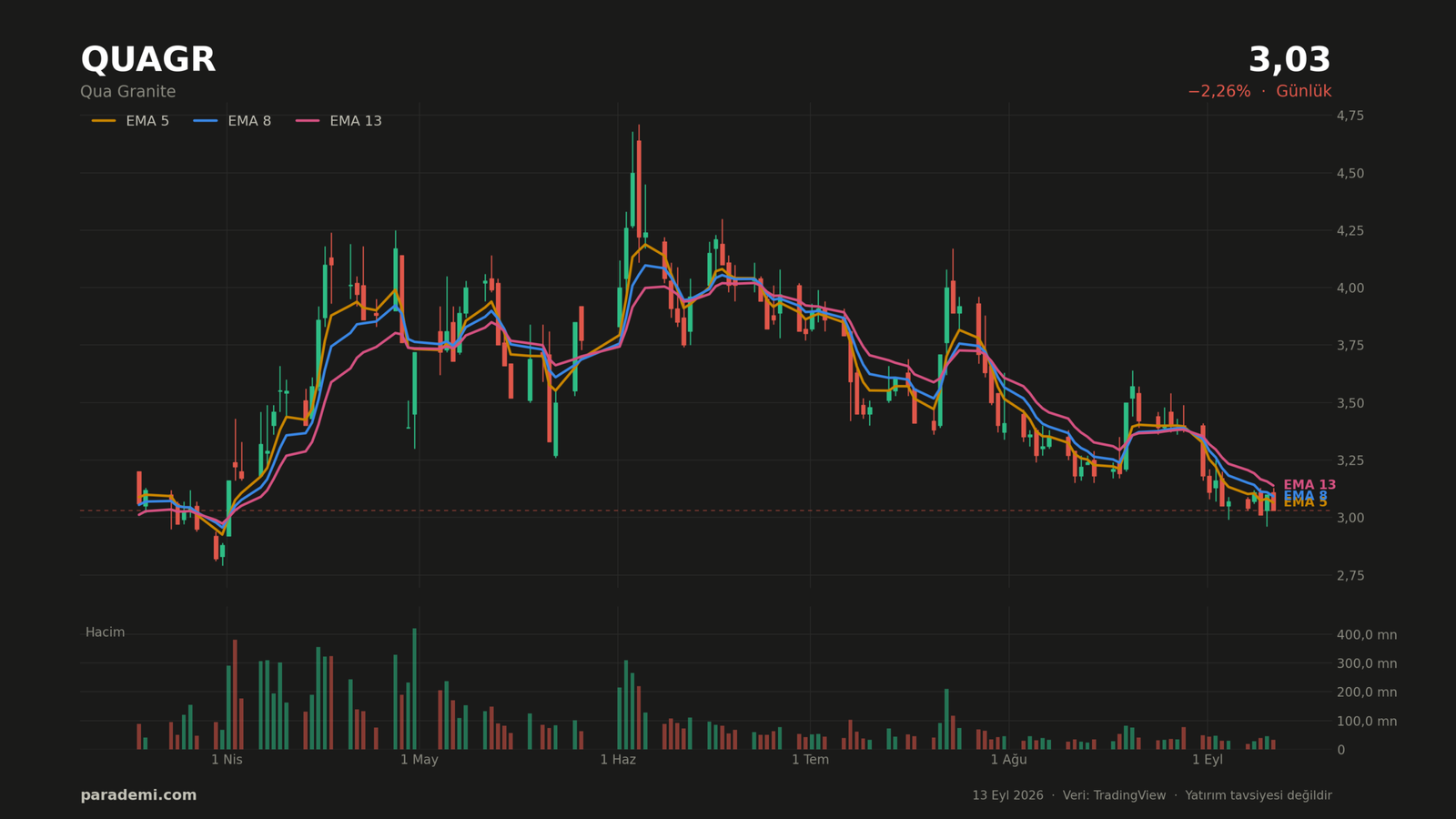Select the 4,75 price axis label
This screenshot has width=1456, height=819.
point(1350,116)
